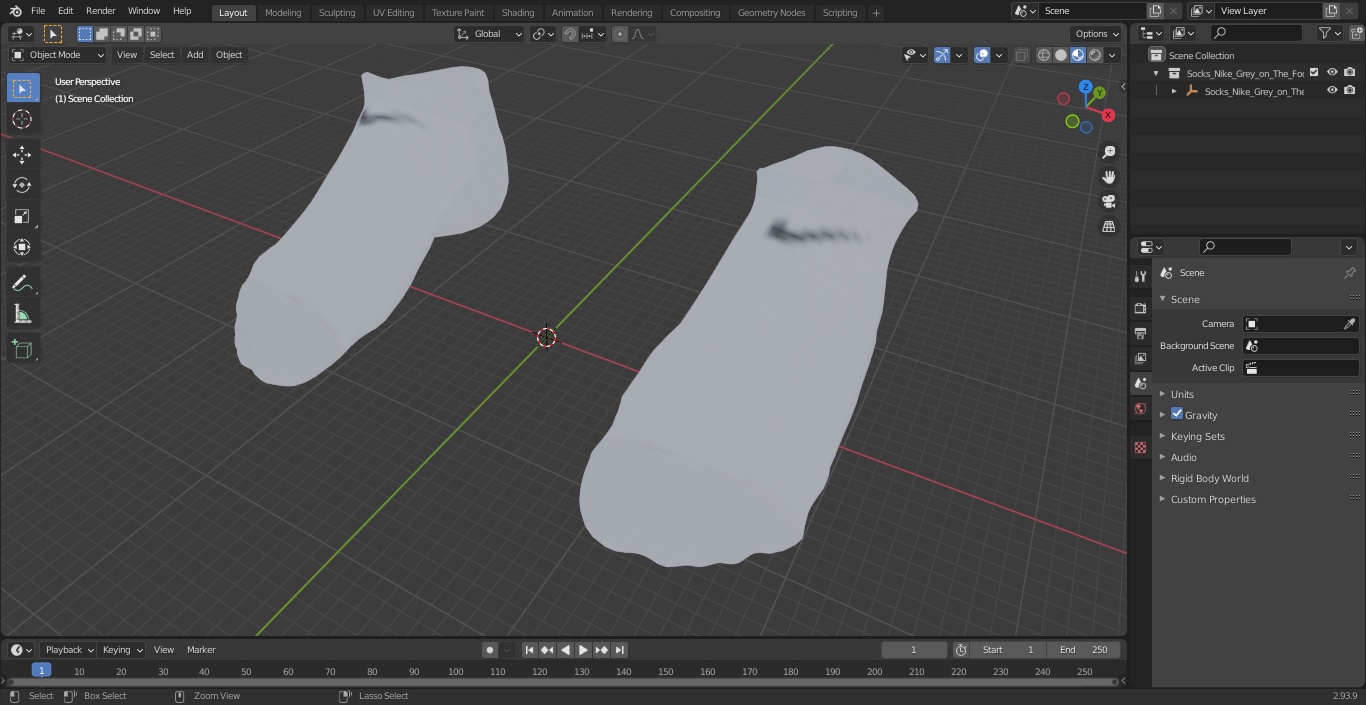The width and height of the screenshot is (1366, 705).
Task: Hide the Socks_Nike_Grey collection in viewport
Action: 1332,72
